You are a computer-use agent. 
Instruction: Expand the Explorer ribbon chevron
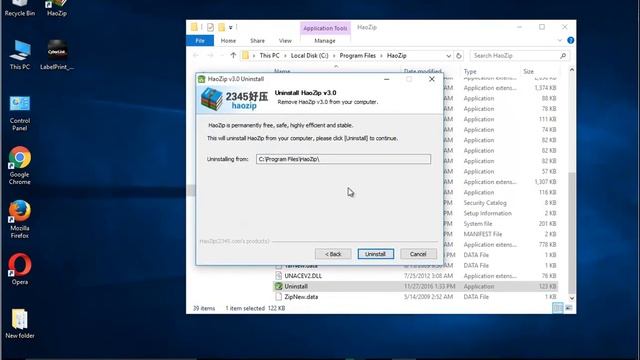[x=560, y=40]
